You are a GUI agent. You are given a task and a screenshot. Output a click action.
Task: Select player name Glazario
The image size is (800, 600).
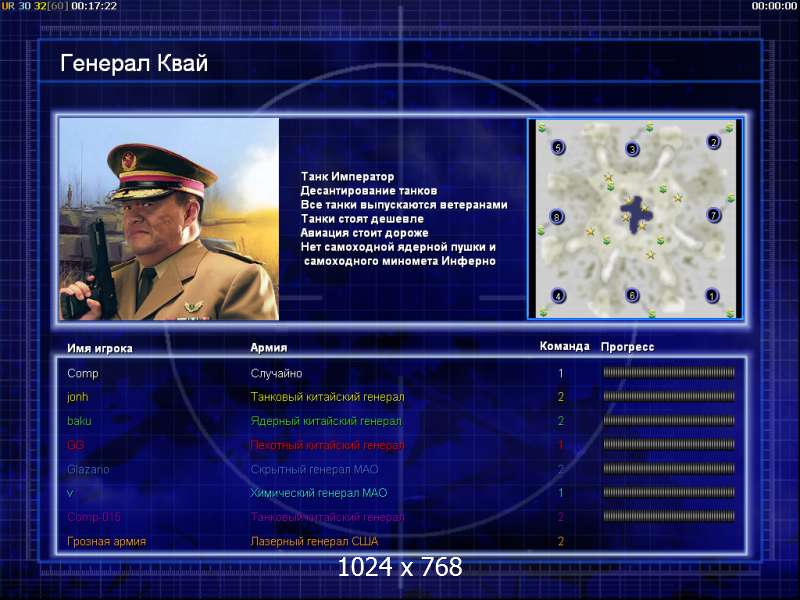click(88, 469)
